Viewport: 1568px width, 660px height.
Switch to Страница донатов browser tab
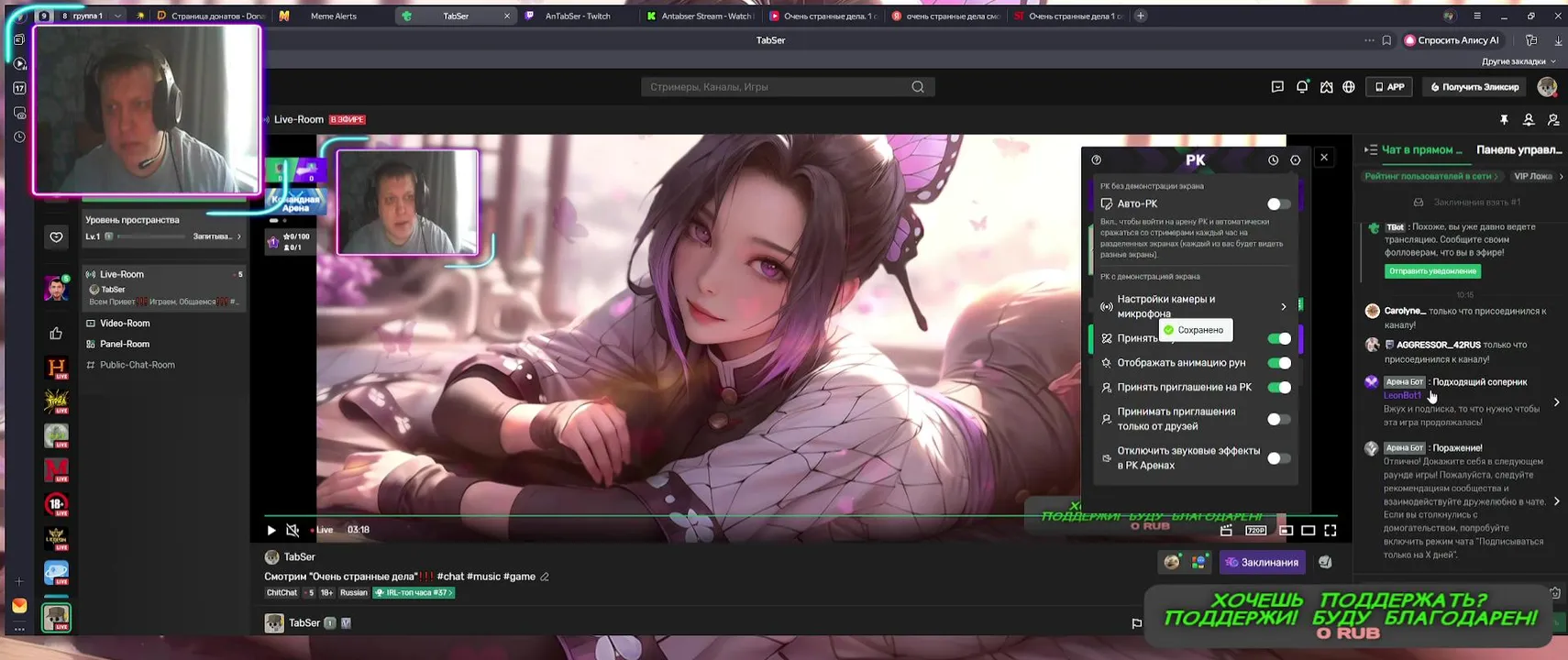click(211, 16)
